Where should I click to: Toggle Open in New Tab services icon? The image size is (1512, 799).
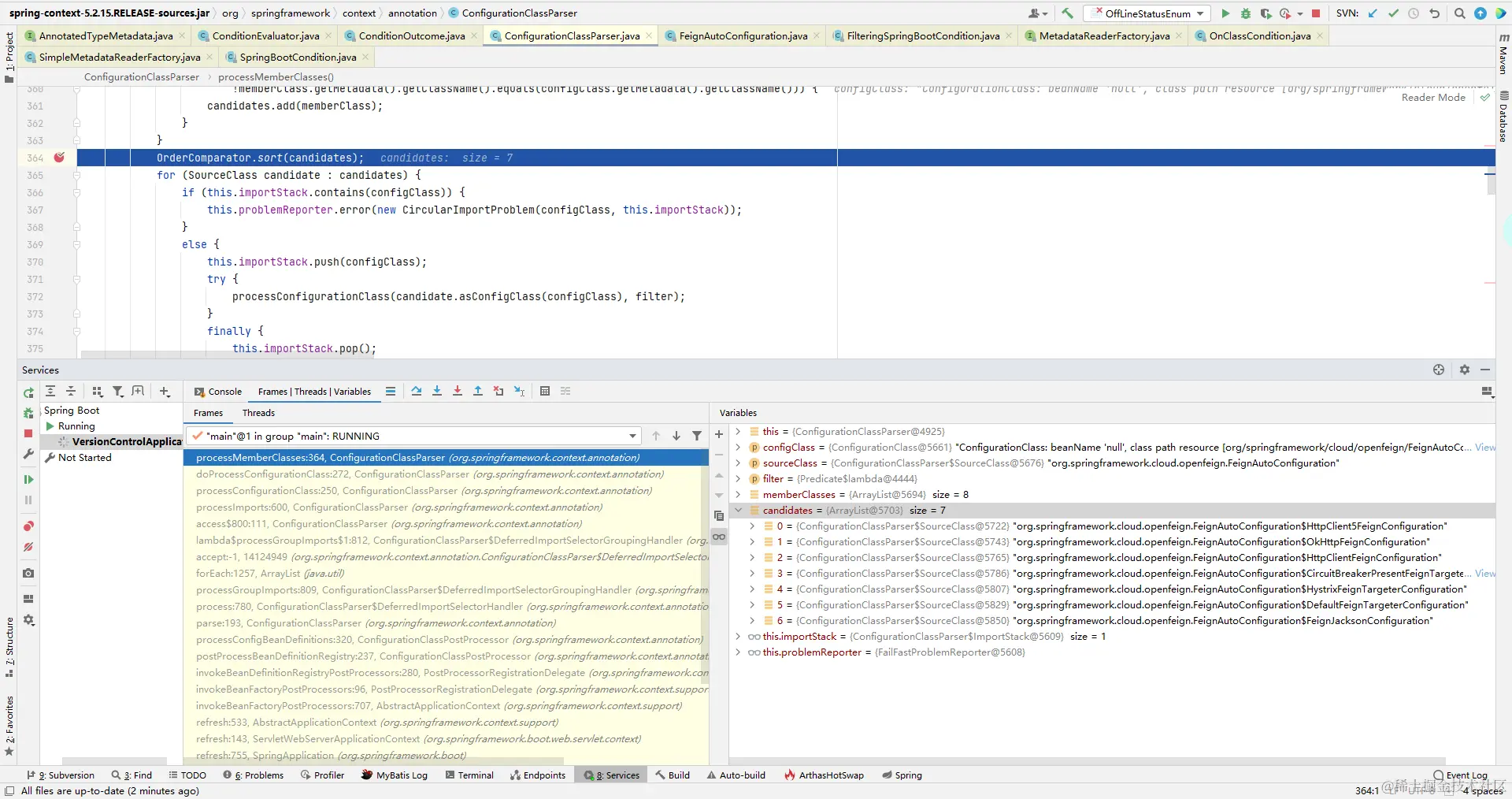138,391
